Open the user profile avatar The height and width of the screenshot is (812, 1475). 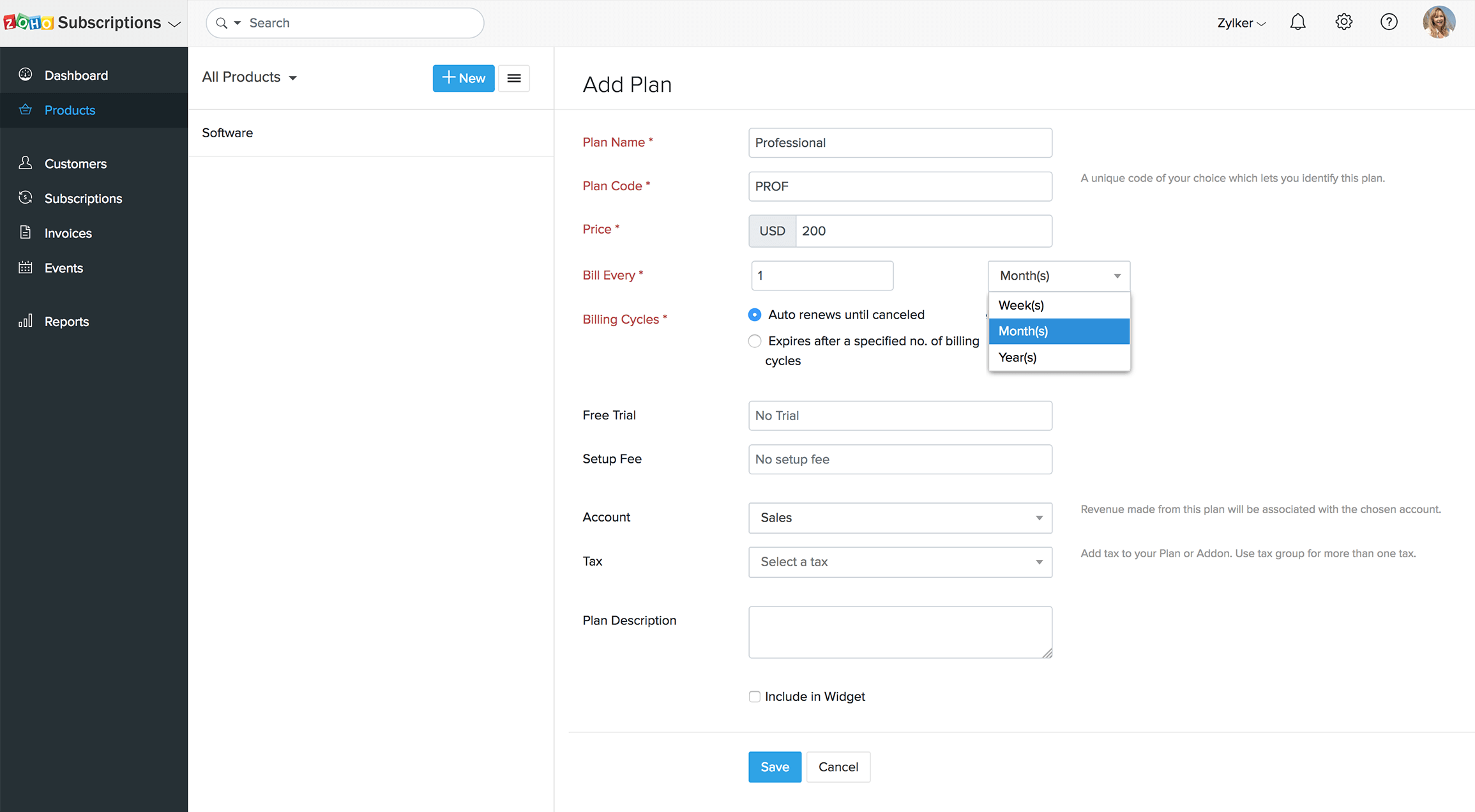click(1439, 22)
